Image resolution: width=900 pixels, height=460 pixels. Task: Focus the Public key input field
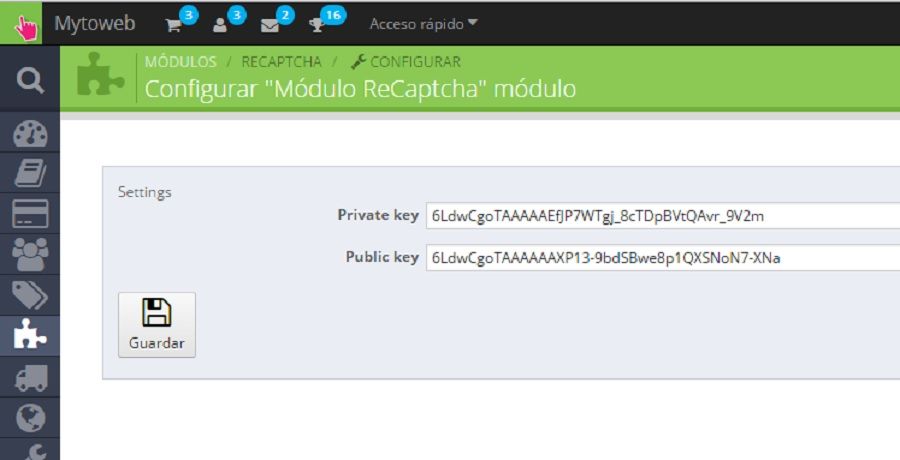coord(663,258)
